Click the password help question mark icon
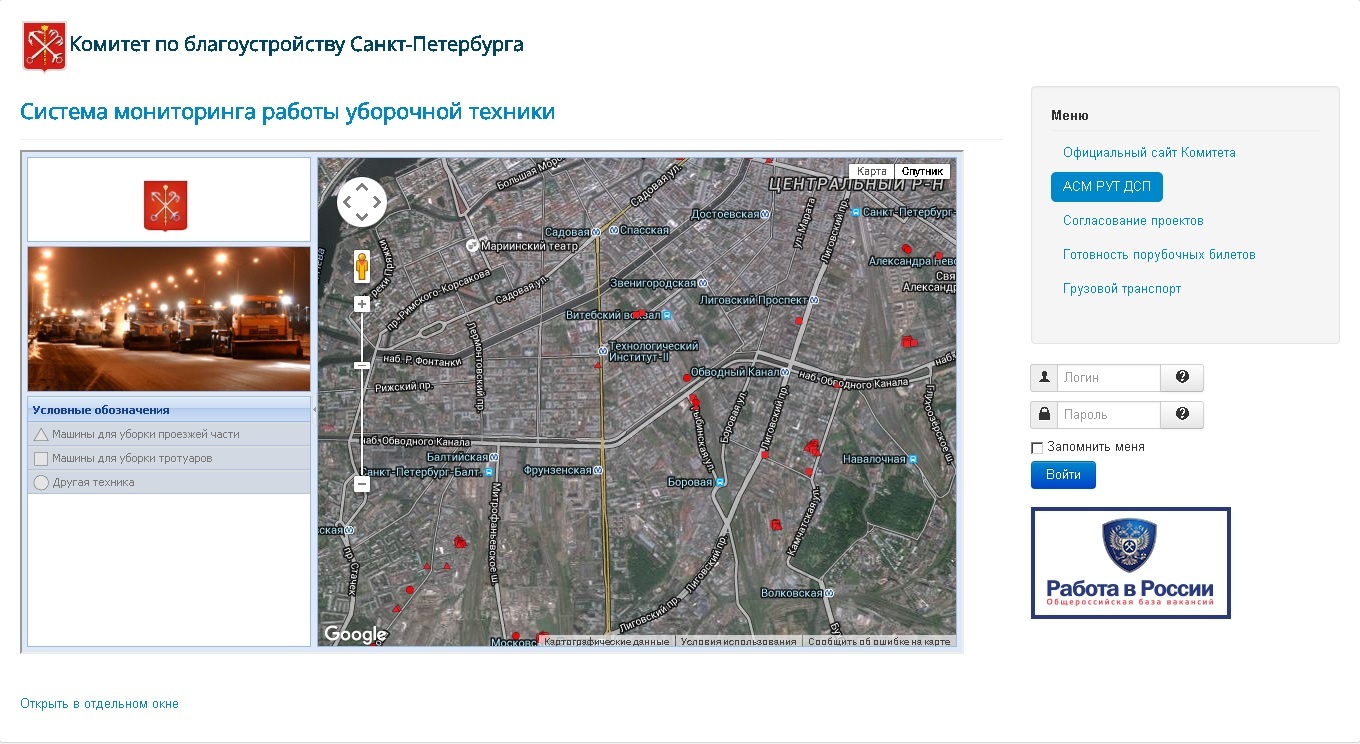 [x=1182, y=414]
